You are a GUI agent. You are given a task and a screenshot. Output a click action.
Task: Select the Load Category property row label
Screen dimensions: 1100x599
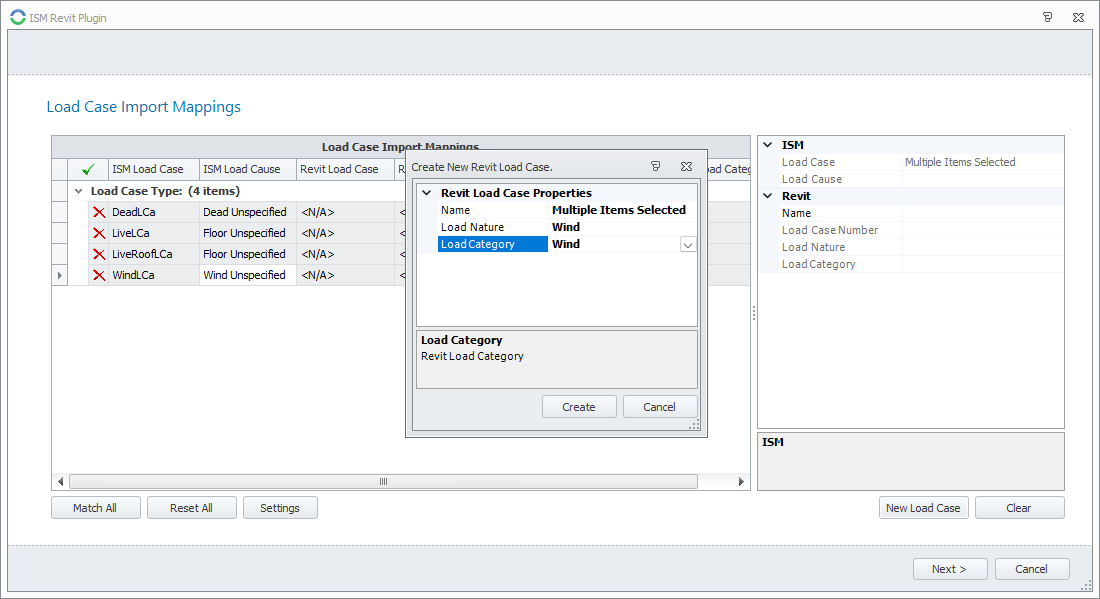pyautogui.click(x=492, y=244)
